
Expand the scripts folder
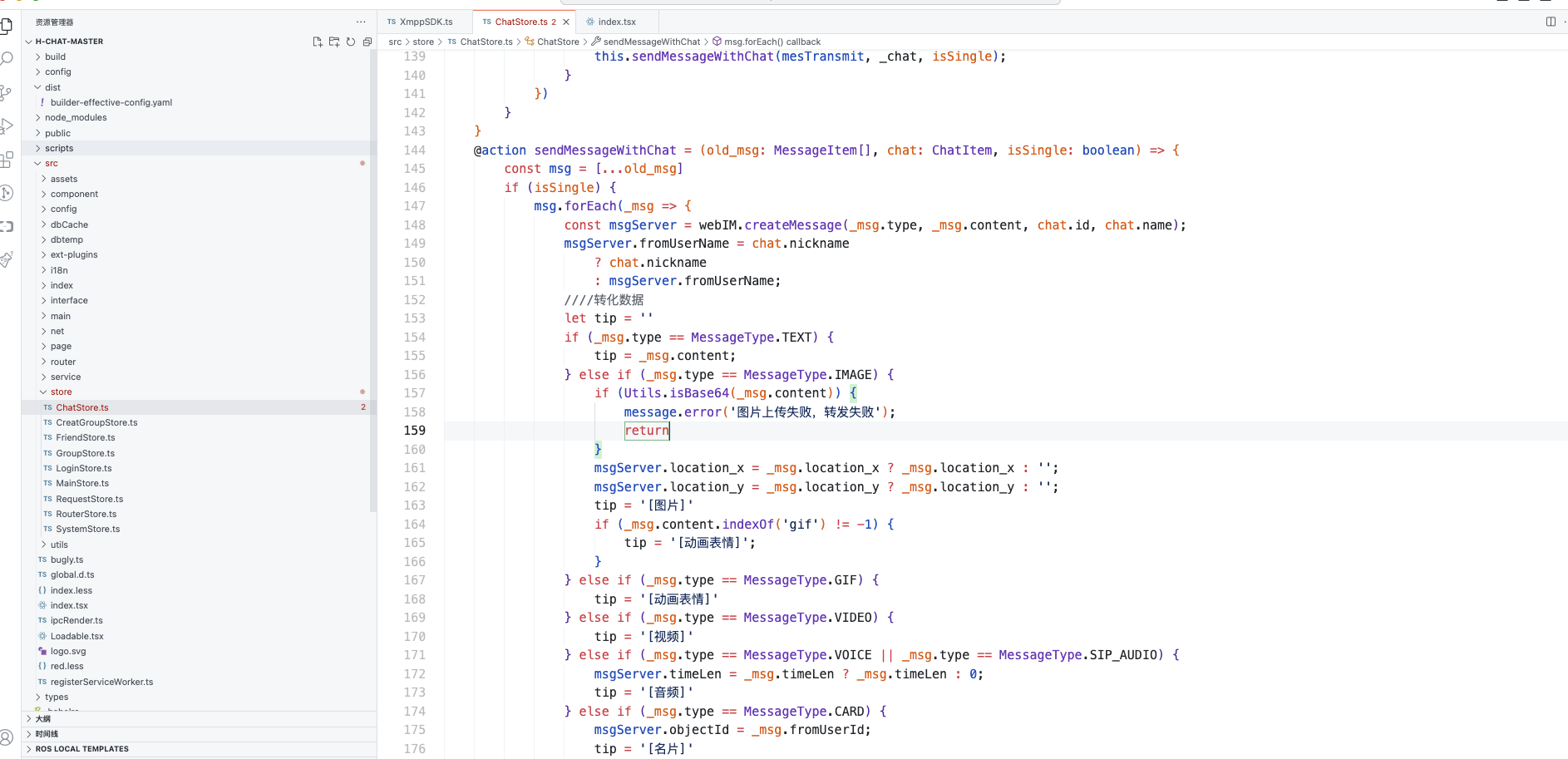200,148
